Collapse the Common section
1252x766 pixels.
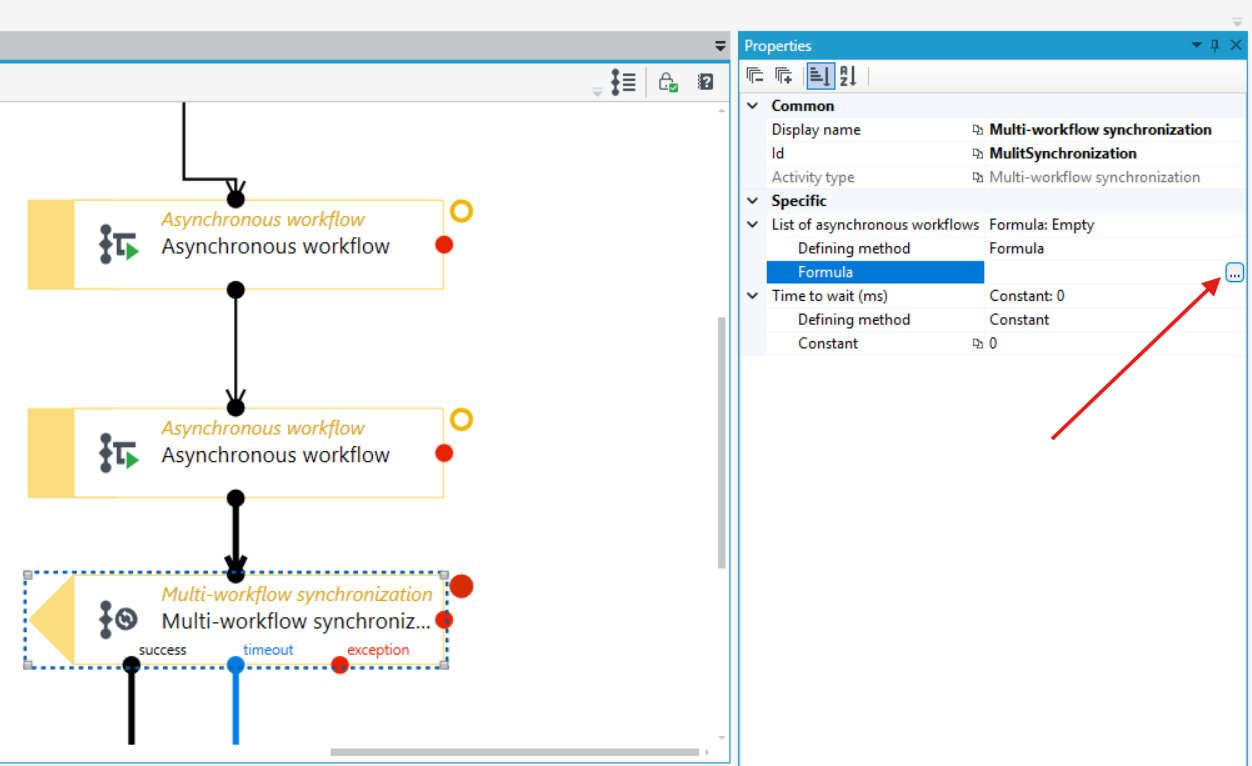(753, 106)
